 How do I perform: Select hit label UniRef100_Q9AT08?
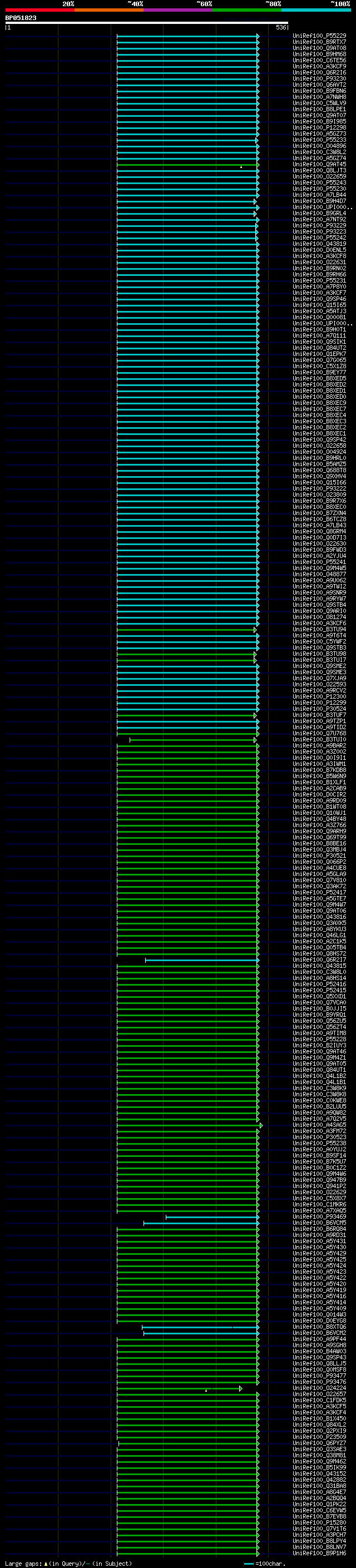pyautogui.click(x=319, y=48)
